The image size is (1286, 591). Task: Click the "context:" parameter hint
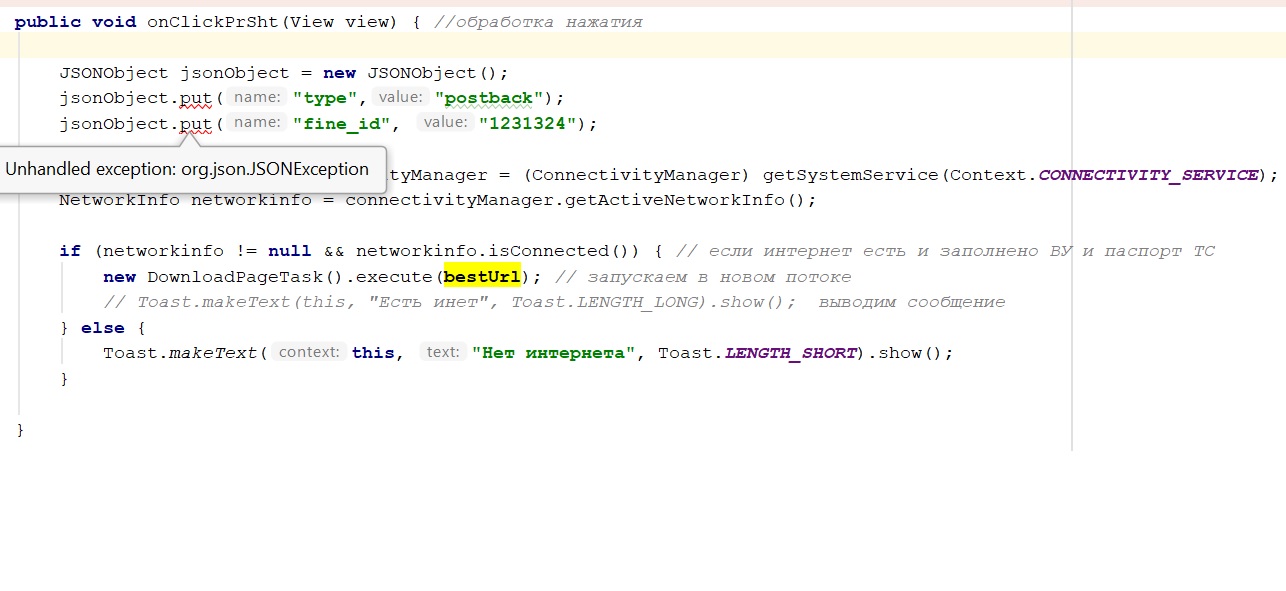point(310,353)
